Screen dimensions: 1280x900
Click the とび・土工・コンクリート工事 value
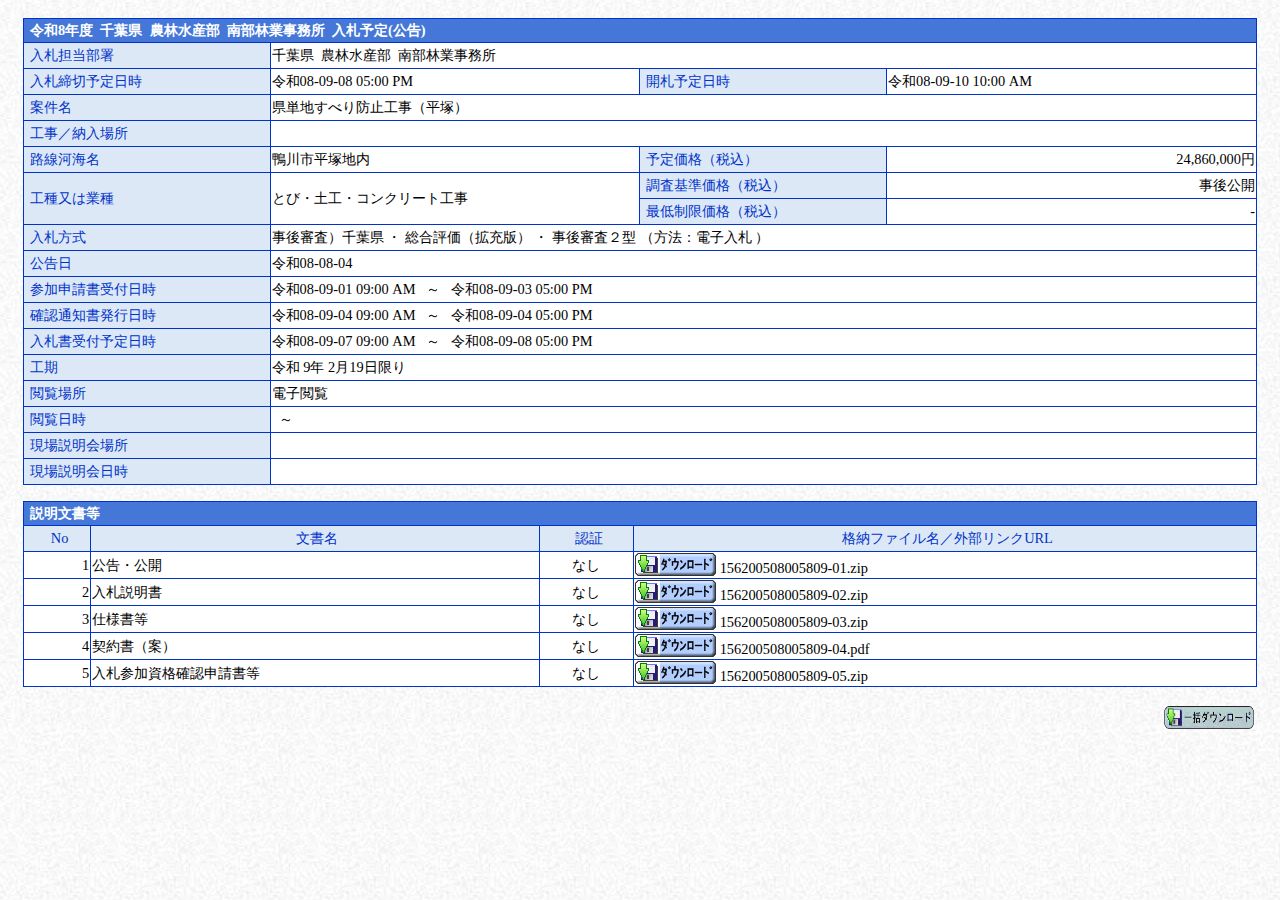(370, 198)
